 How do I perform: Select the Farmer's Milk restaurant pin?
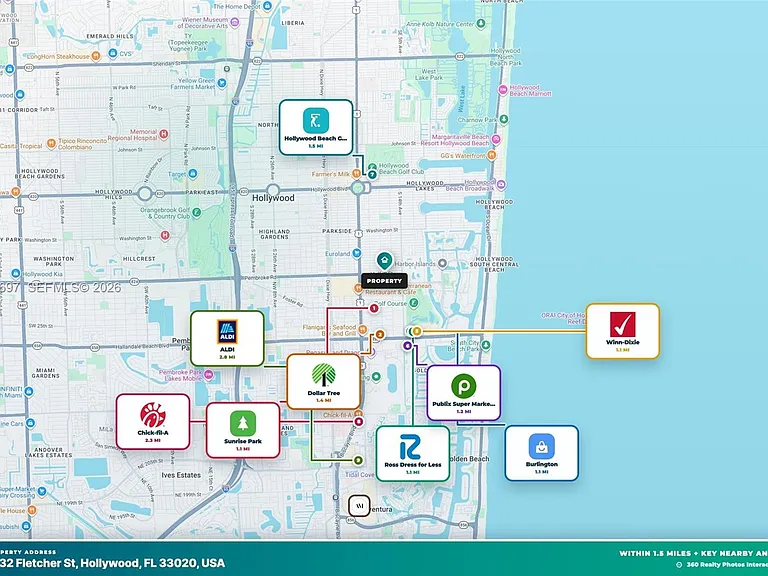(357, 173)
